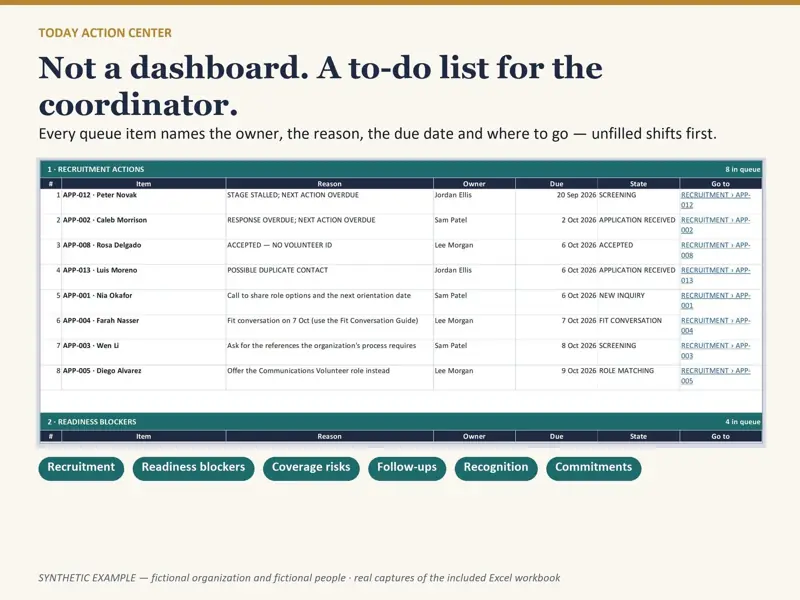This screenshot has height=600, width=800.
Task: Select the Readiness blockers pill button
Action: tap(193, 468)
